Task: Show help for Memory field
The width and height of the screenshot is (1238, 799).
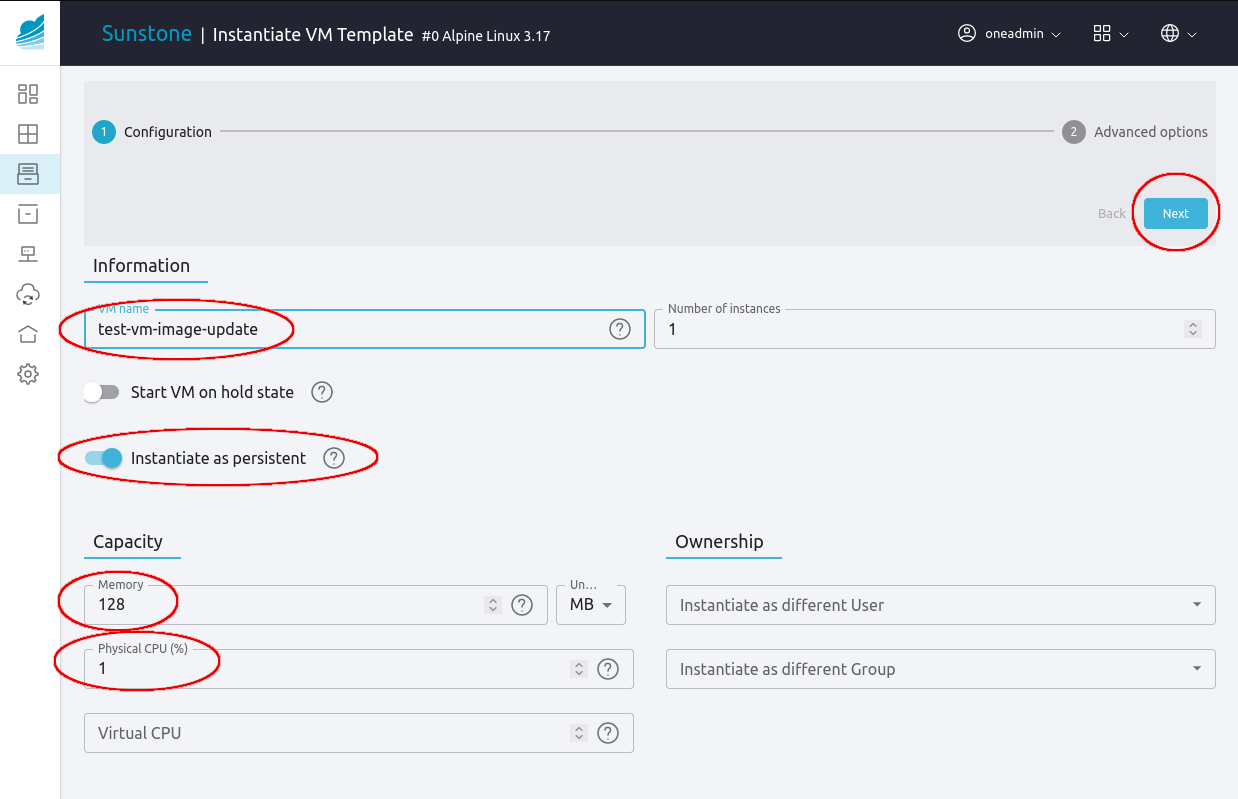Action: [522, 605]
